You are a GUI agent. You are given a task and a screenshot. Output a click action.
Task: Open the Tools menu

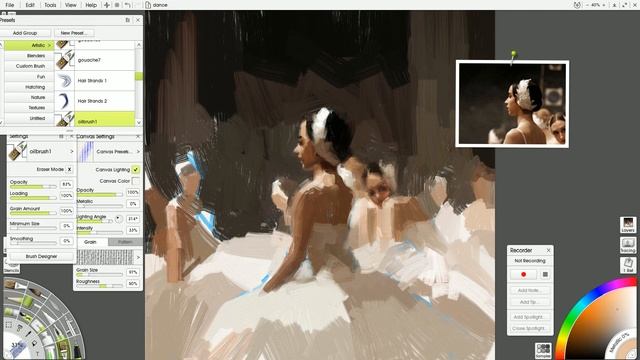[x=50, y=5]
